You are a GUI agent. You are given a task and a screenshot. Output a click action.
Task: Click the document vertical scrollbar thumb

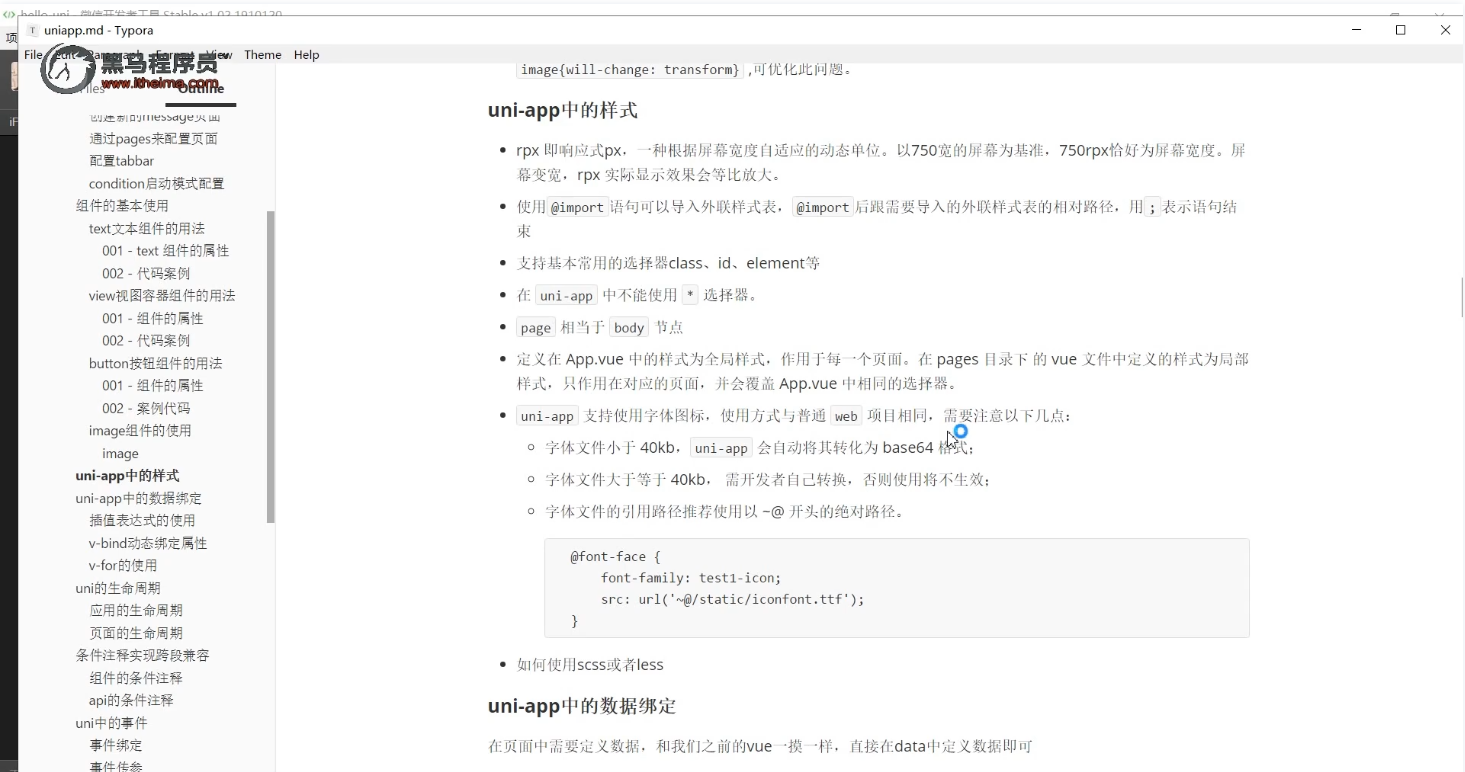click(x=1461, y=298)
